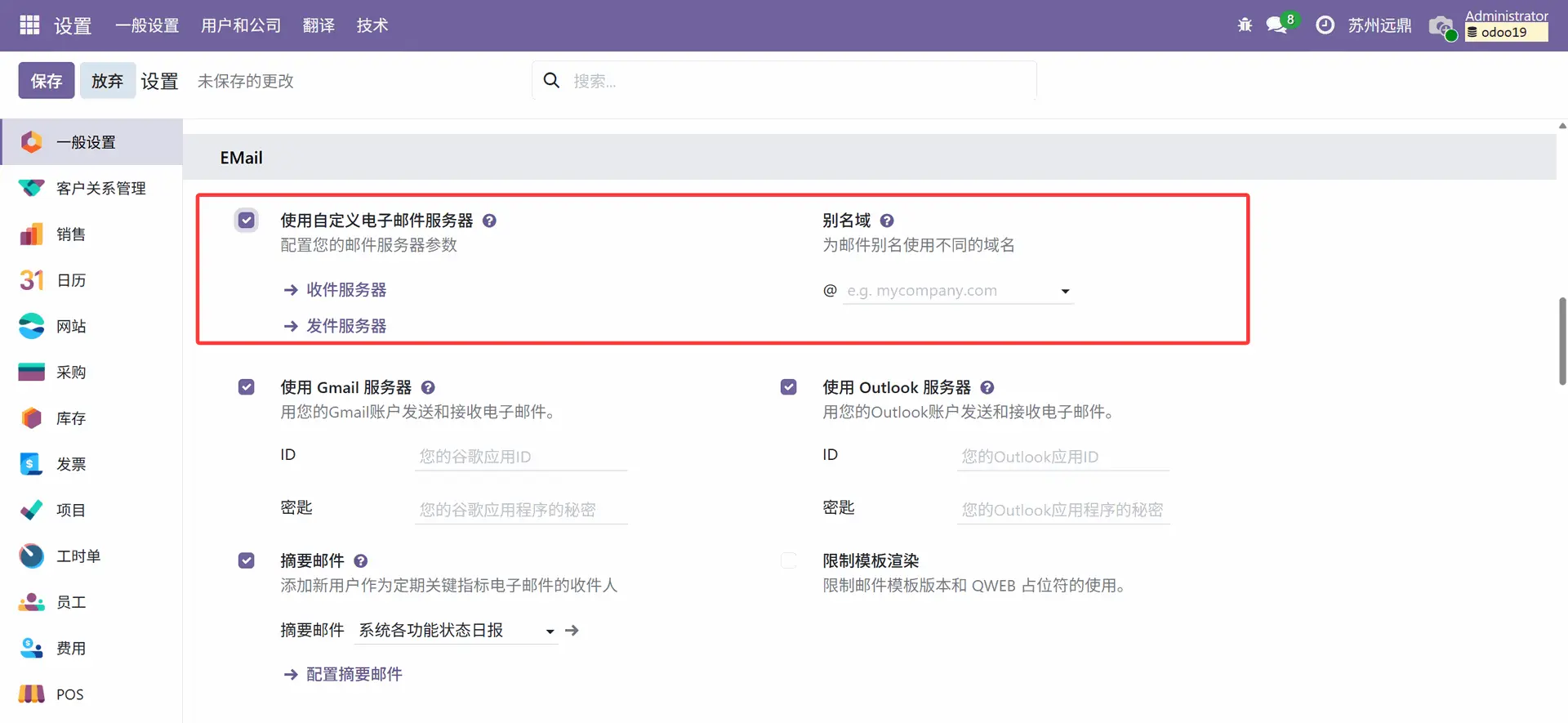Image resolution: width=1568 pixels, height=723 pixels.
Task: Open the 摘要邮件 template dropdown
Action: (x=550, y=632)
